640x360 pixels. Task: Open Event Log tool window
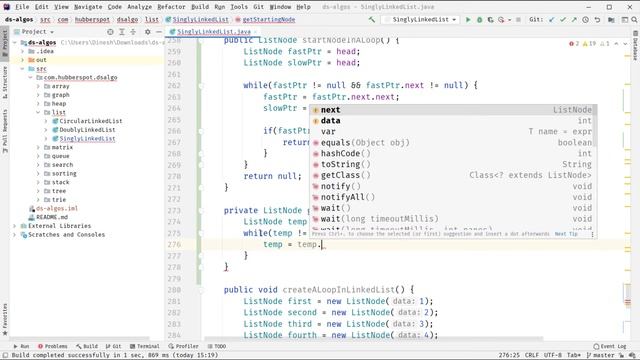pyautogui.click(x=609, y=346)
